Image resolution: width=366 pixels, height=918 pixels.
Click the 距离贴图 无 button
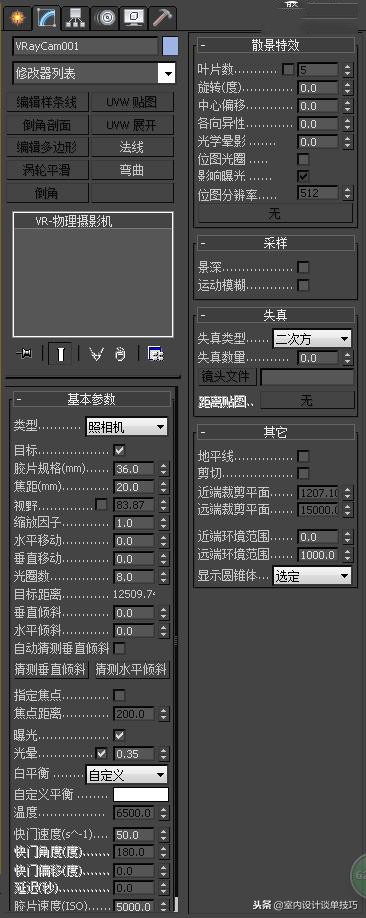[x=307, y=400]
